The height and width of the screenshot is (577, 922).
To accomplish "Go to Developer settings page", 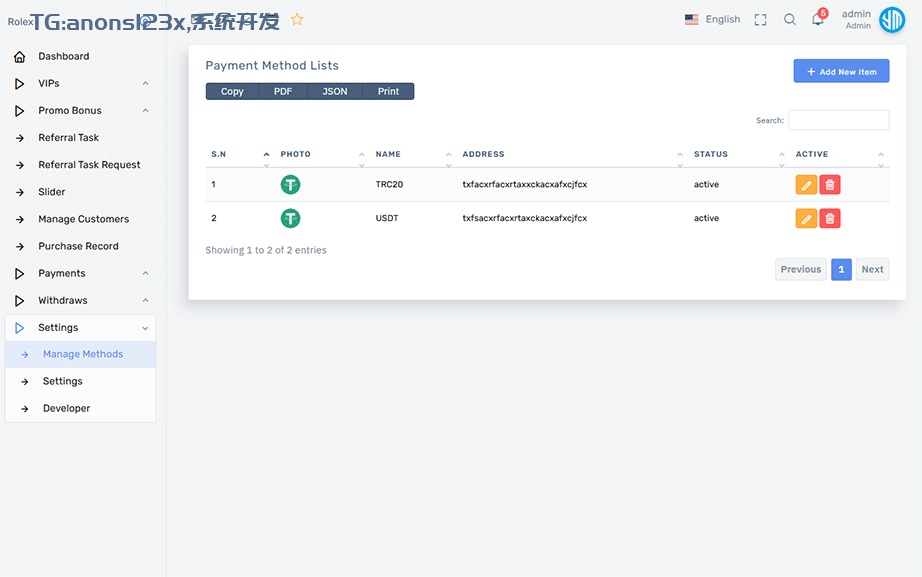I will (66, 409).
